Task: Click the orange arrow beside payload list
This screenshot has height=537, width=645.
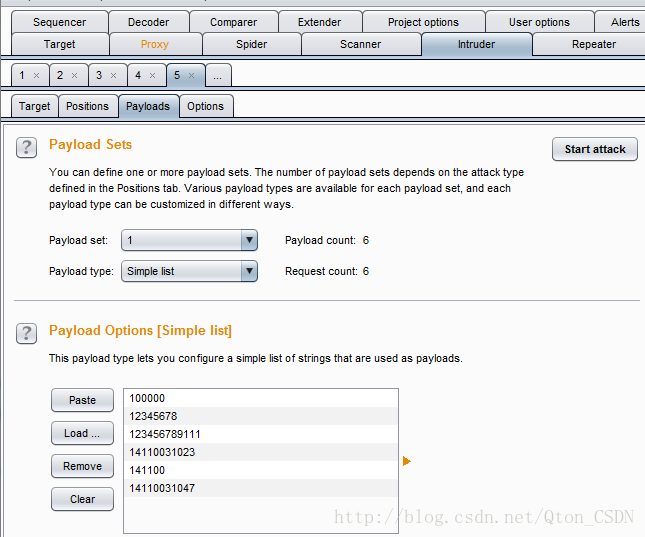Action: [407, 461]
